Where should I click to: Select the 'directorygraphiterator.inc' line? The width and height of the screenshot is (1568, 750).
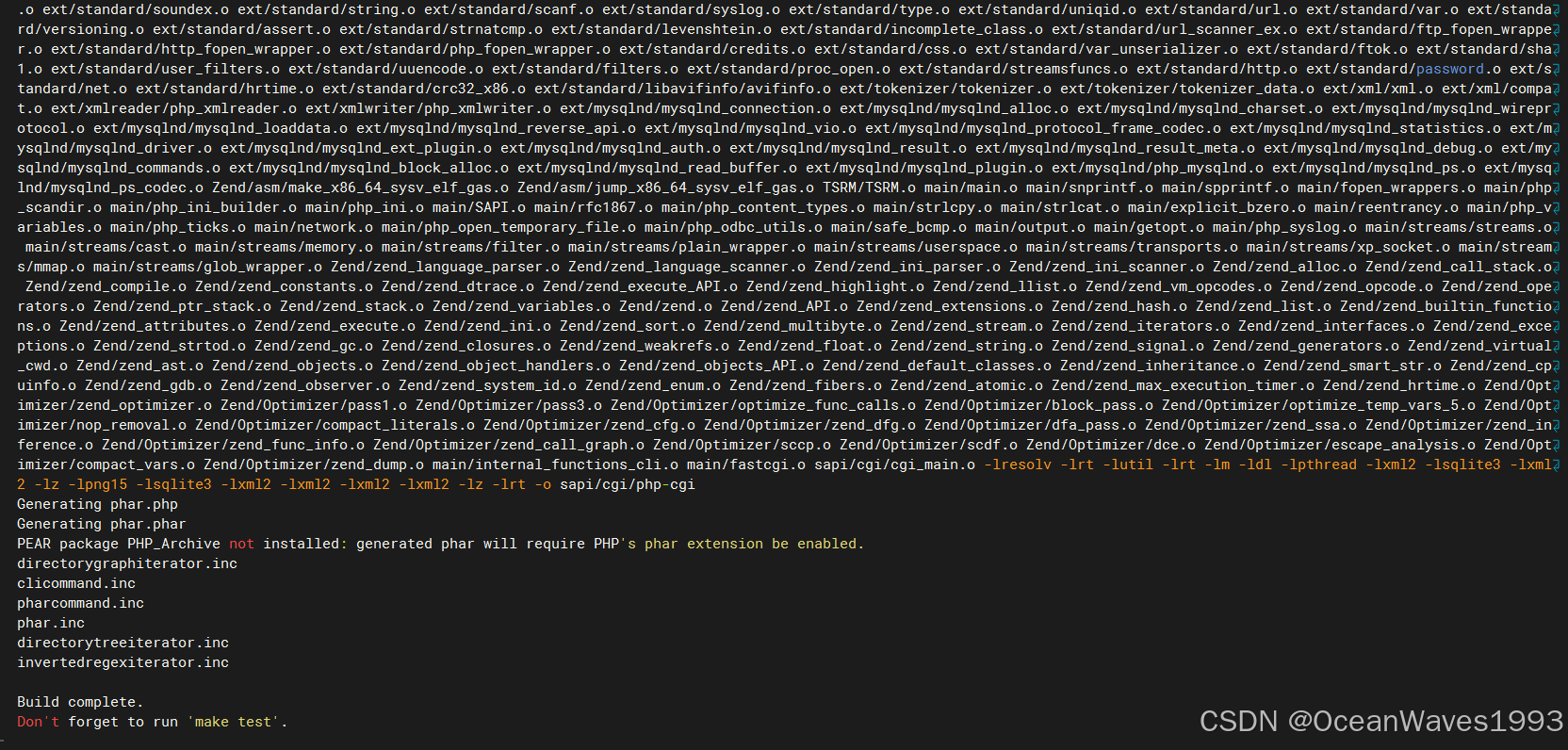coord(127,563)
